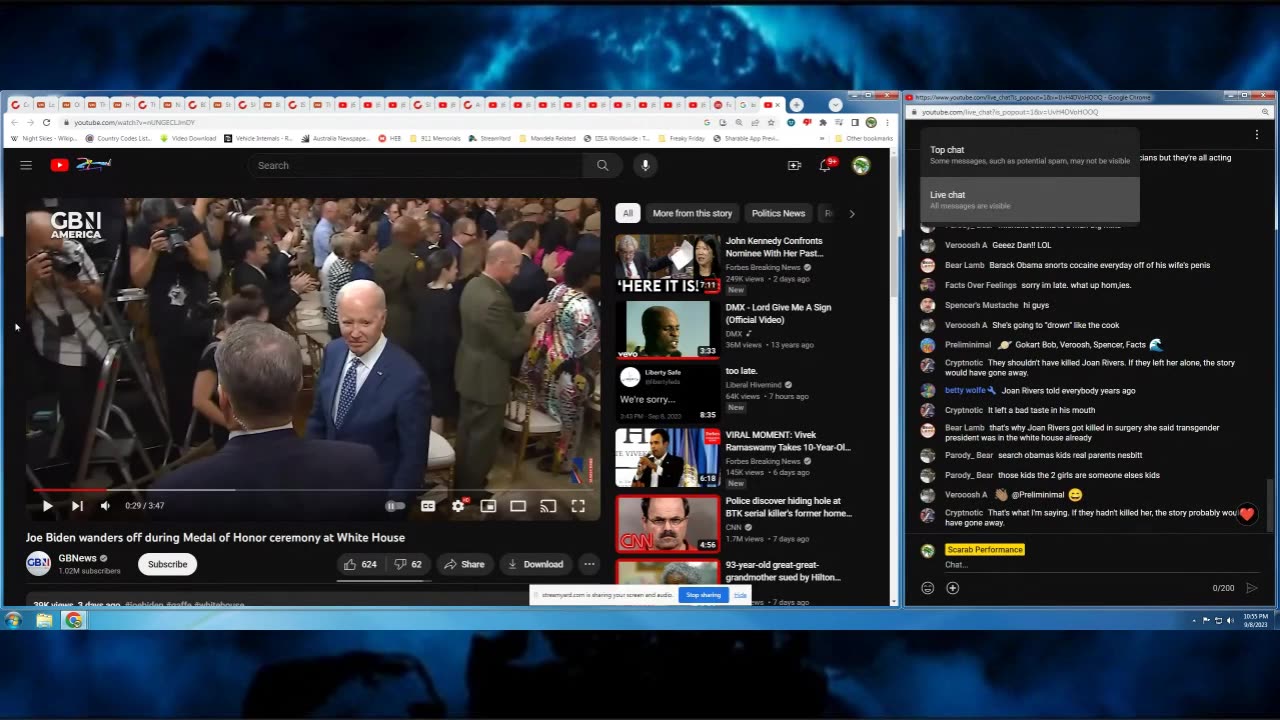Image resolution: width=1280 pixels, height=720 pixels.
Task: Skip to the next video
Action: [77, 506]
